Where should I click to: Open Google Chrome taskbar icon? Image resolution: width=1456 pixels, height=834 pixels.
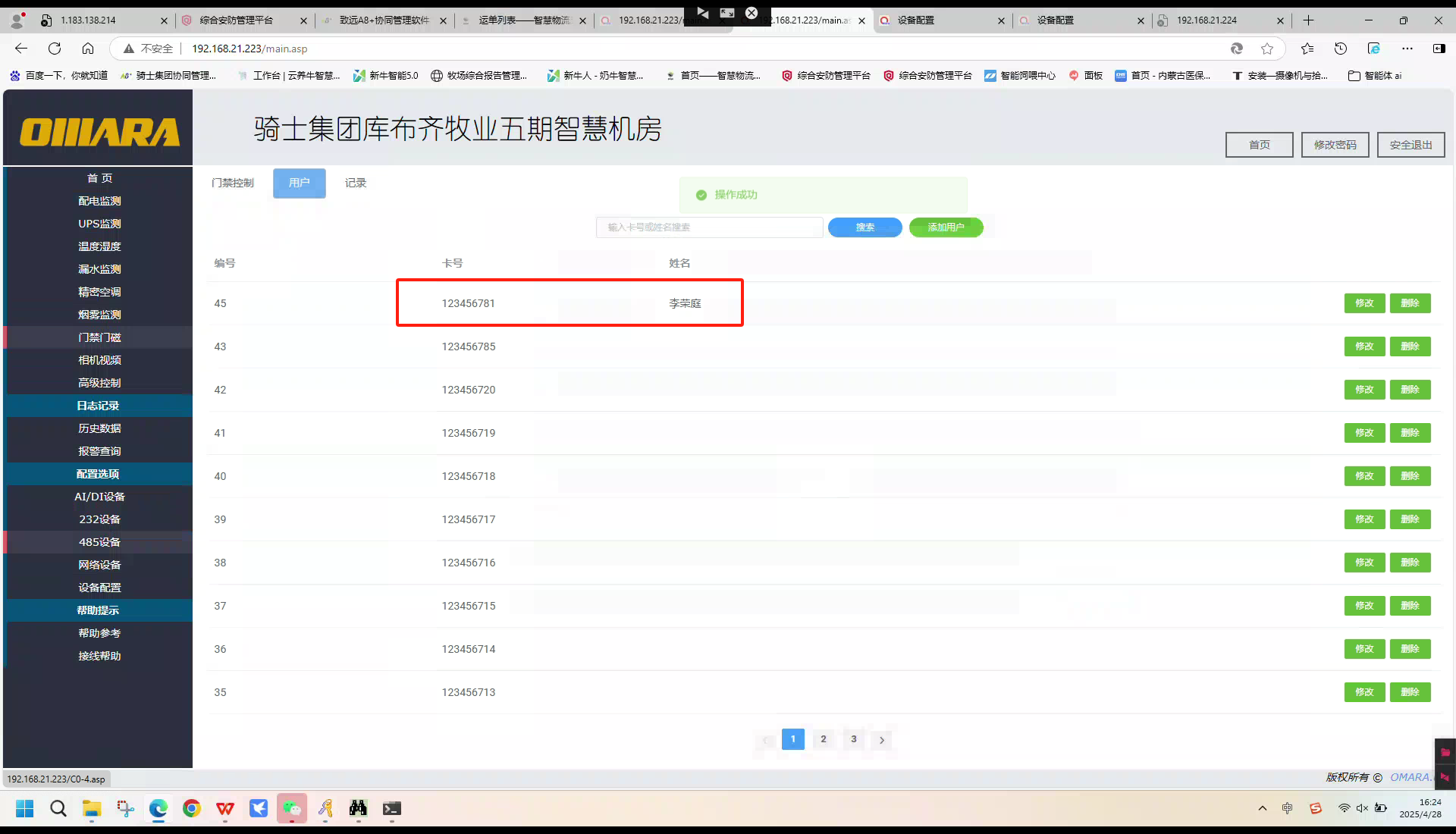tap(192, 808)
